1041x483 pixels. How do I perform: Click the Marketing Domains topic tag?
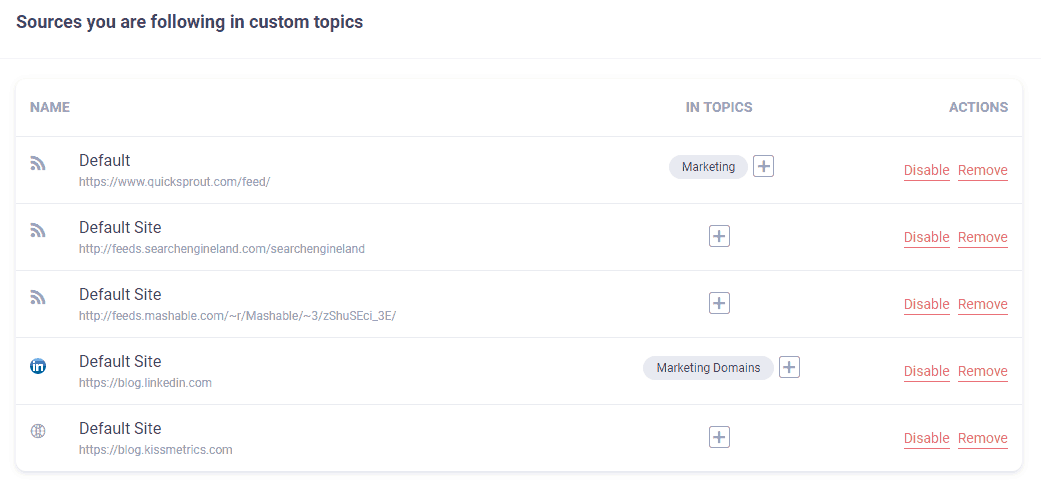[708, 368]
